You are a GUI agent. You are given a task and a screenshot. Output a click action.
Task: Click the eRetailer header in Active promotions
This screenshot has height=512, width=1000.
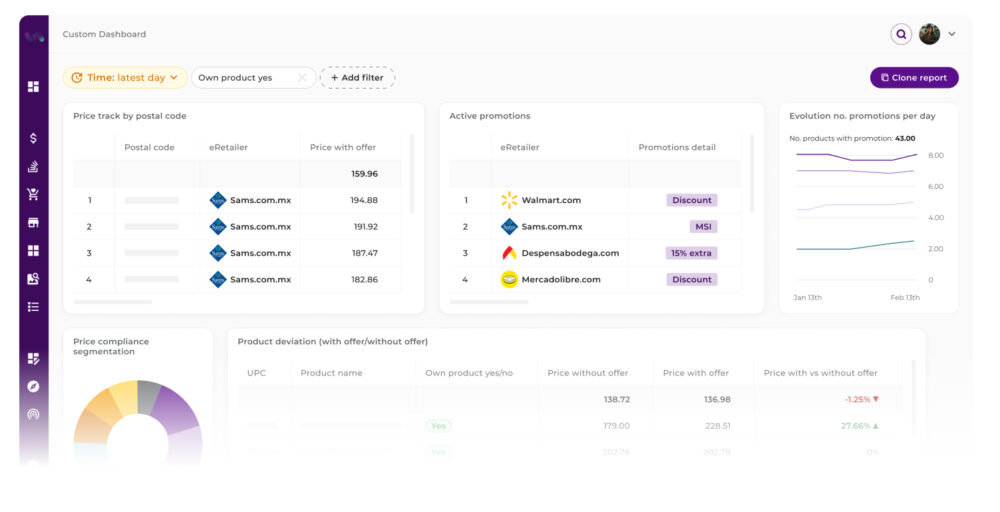[x=520, y=147]
